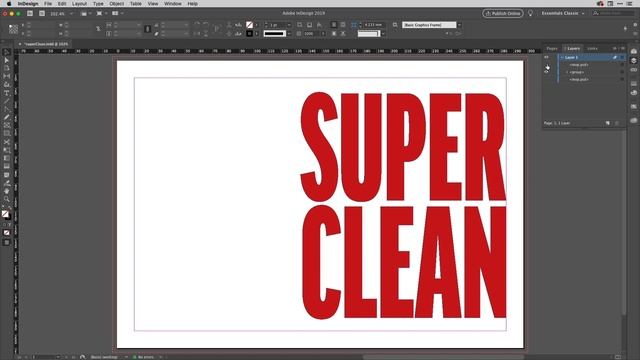Create new layer in Layers panel
This screenshot has width=640, height=360.
tap(608, 123)
